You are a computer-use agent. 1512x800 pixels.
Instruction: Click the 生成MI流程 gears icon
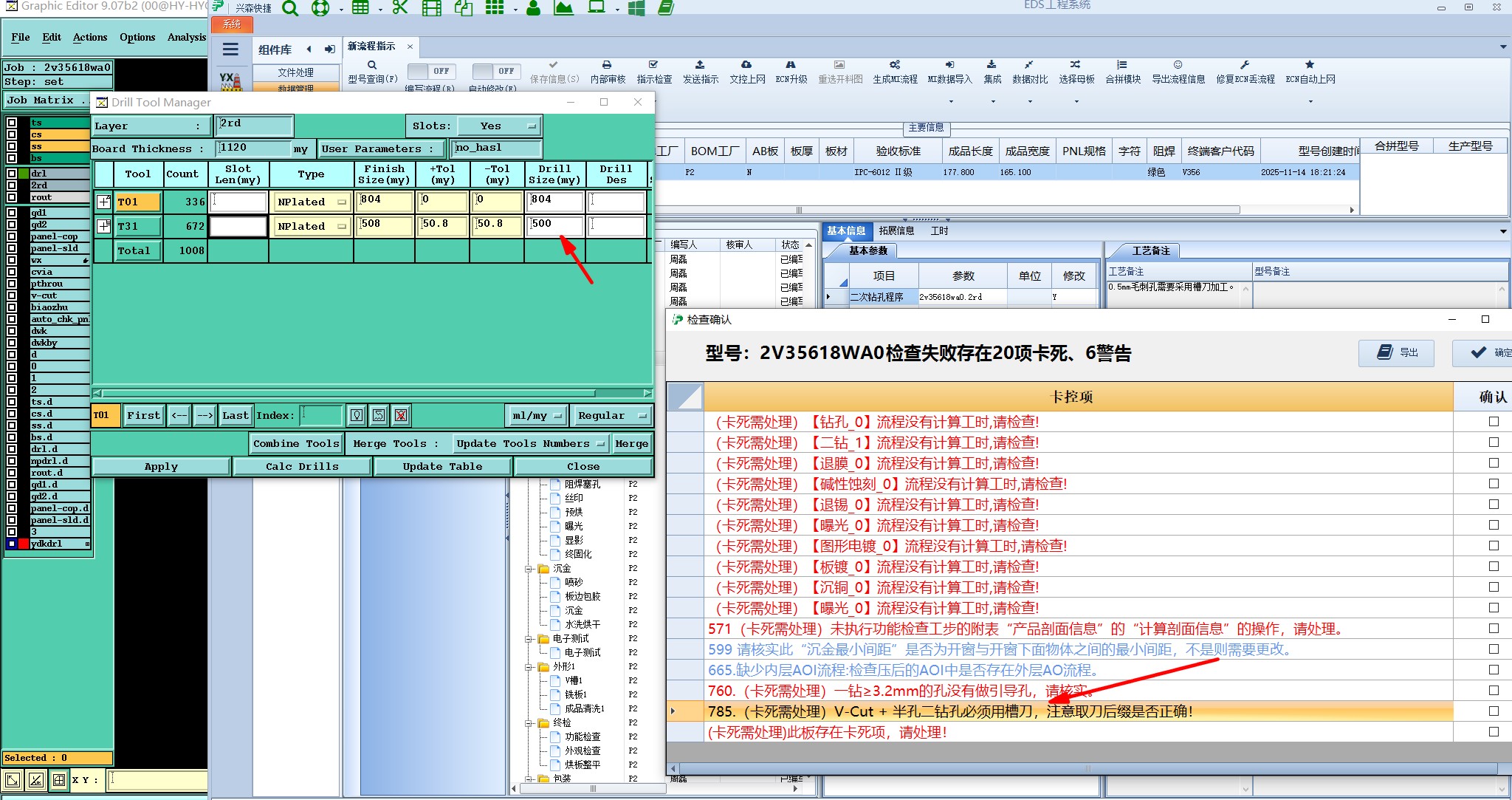click(894, 66)
